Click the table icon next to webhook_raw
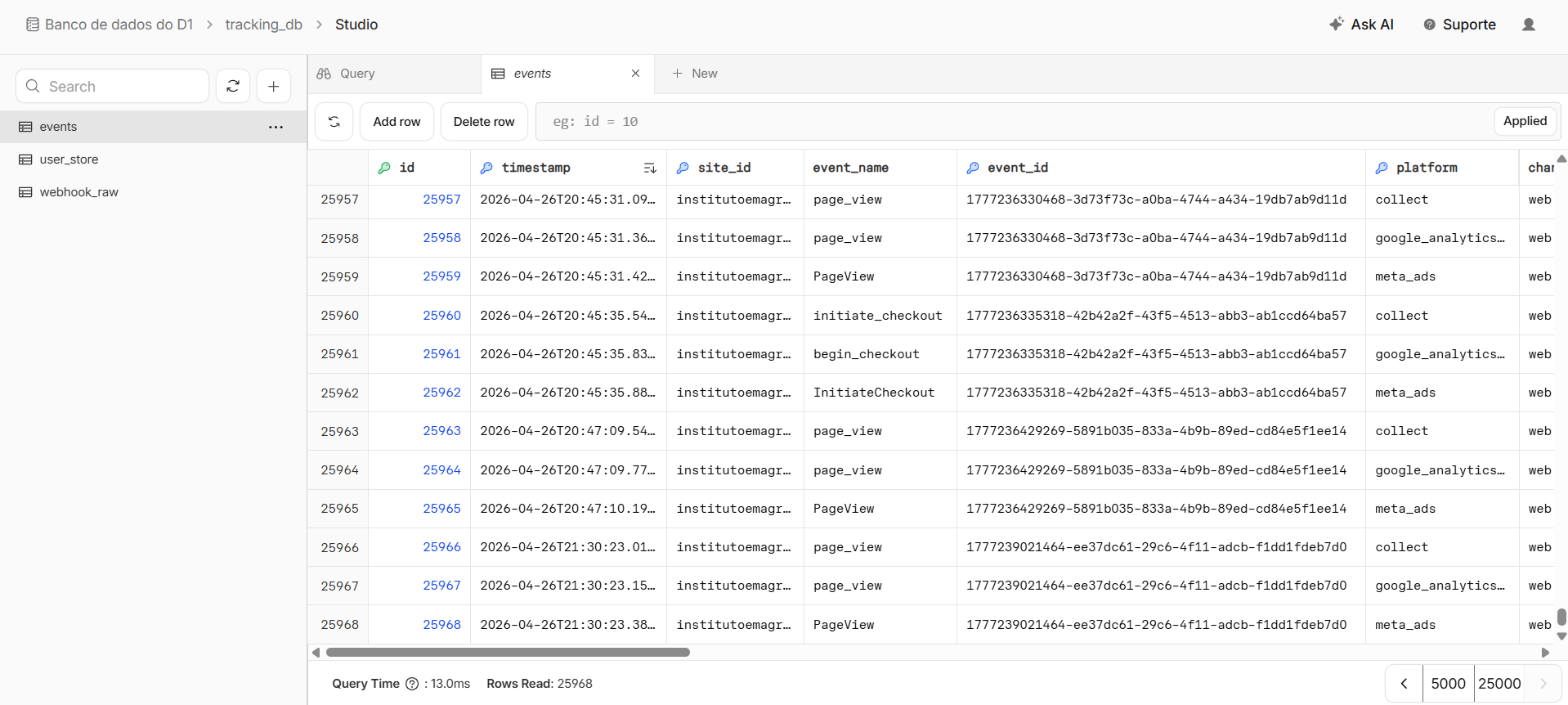 pyautogui.click(x=25, y=192)
